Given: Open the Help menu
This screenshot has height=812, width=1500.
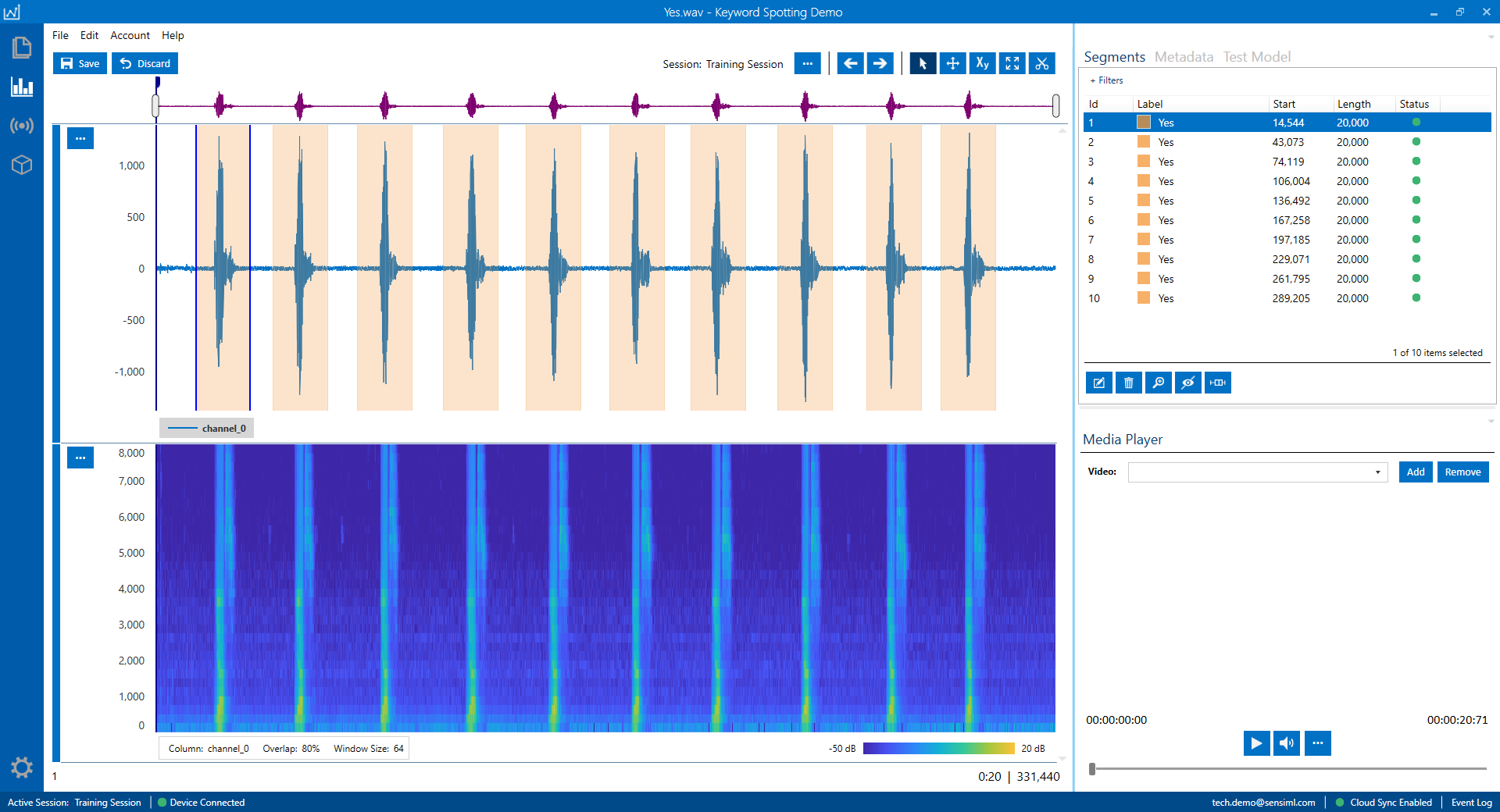Looking at the screenshot, I should tap(173, 35).
